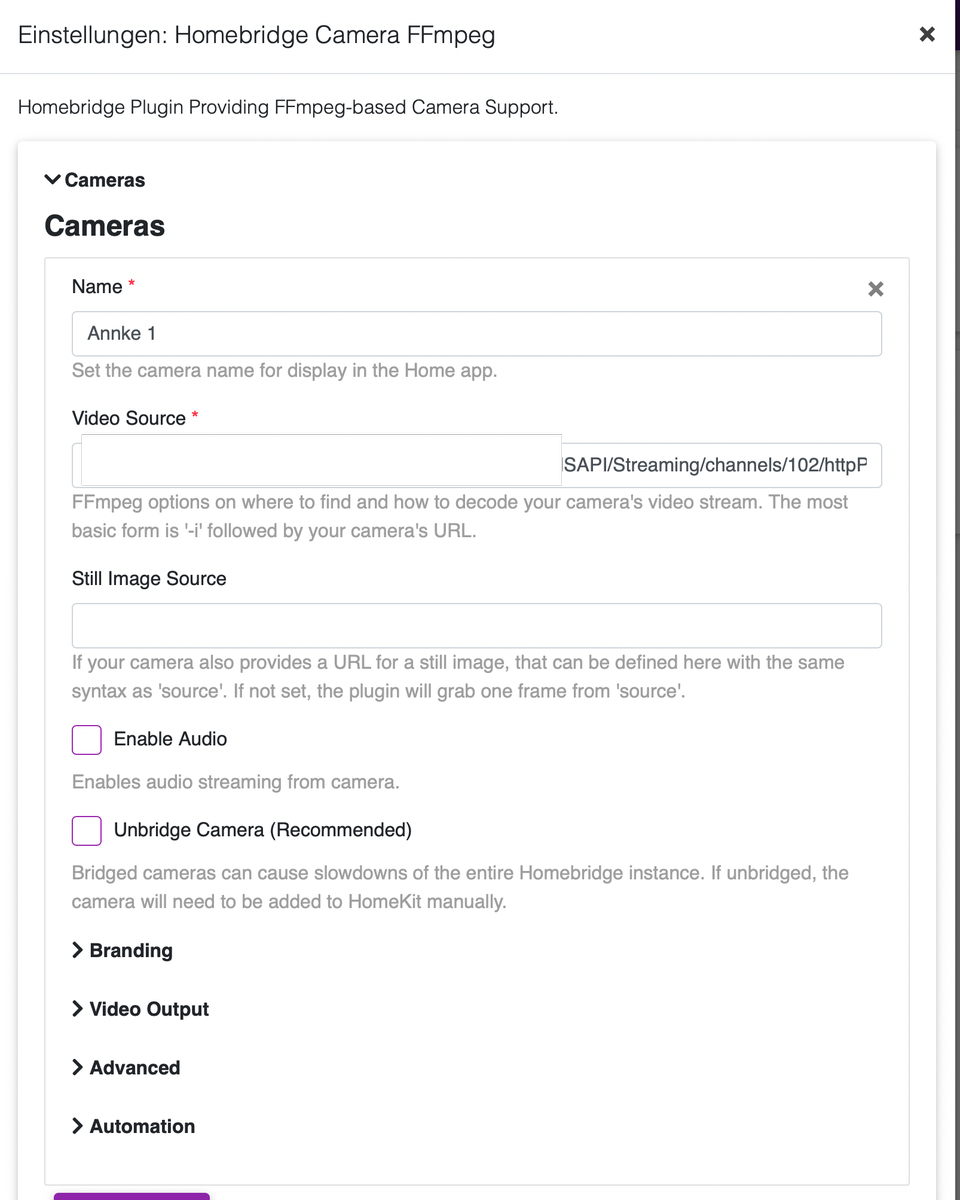Click the chevron arrow beside Automation
The width and height of the screenshot is (960, 1200).
77,1126
